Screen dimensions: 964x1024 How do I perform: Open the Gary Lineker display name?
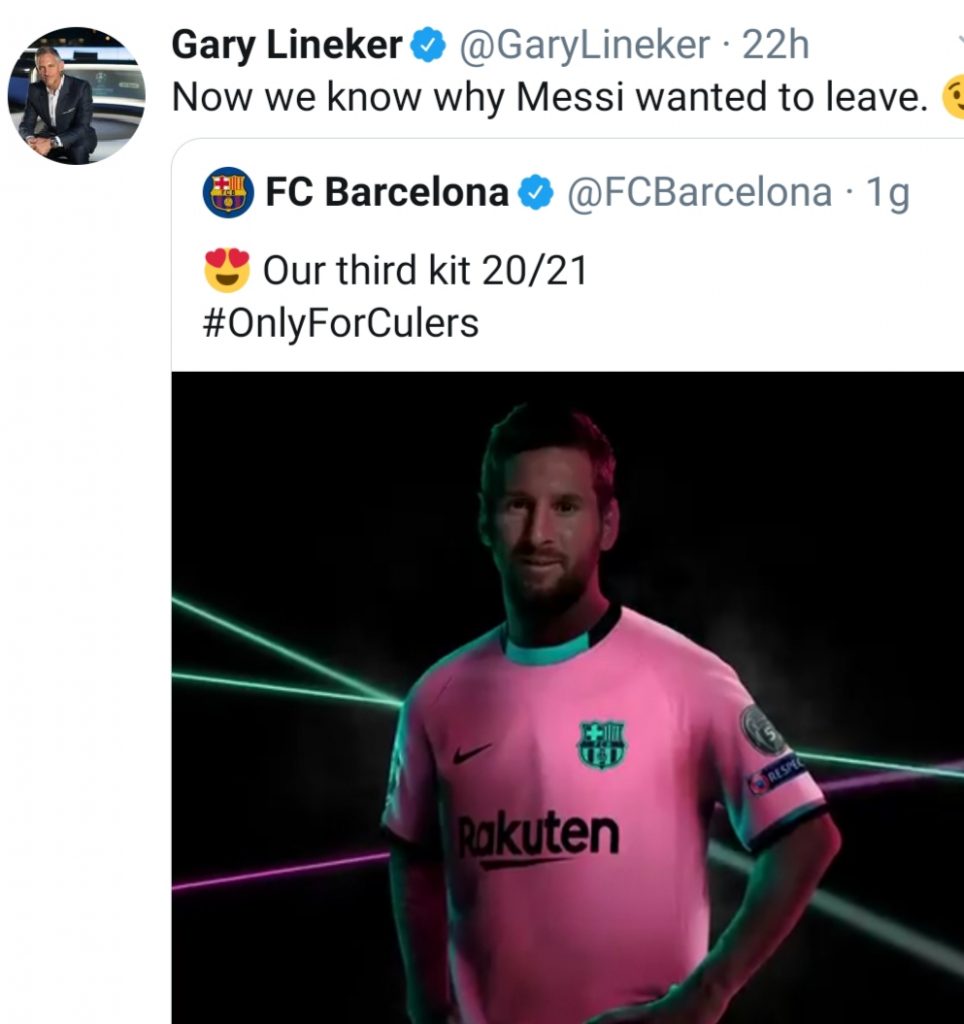(287, 45)
